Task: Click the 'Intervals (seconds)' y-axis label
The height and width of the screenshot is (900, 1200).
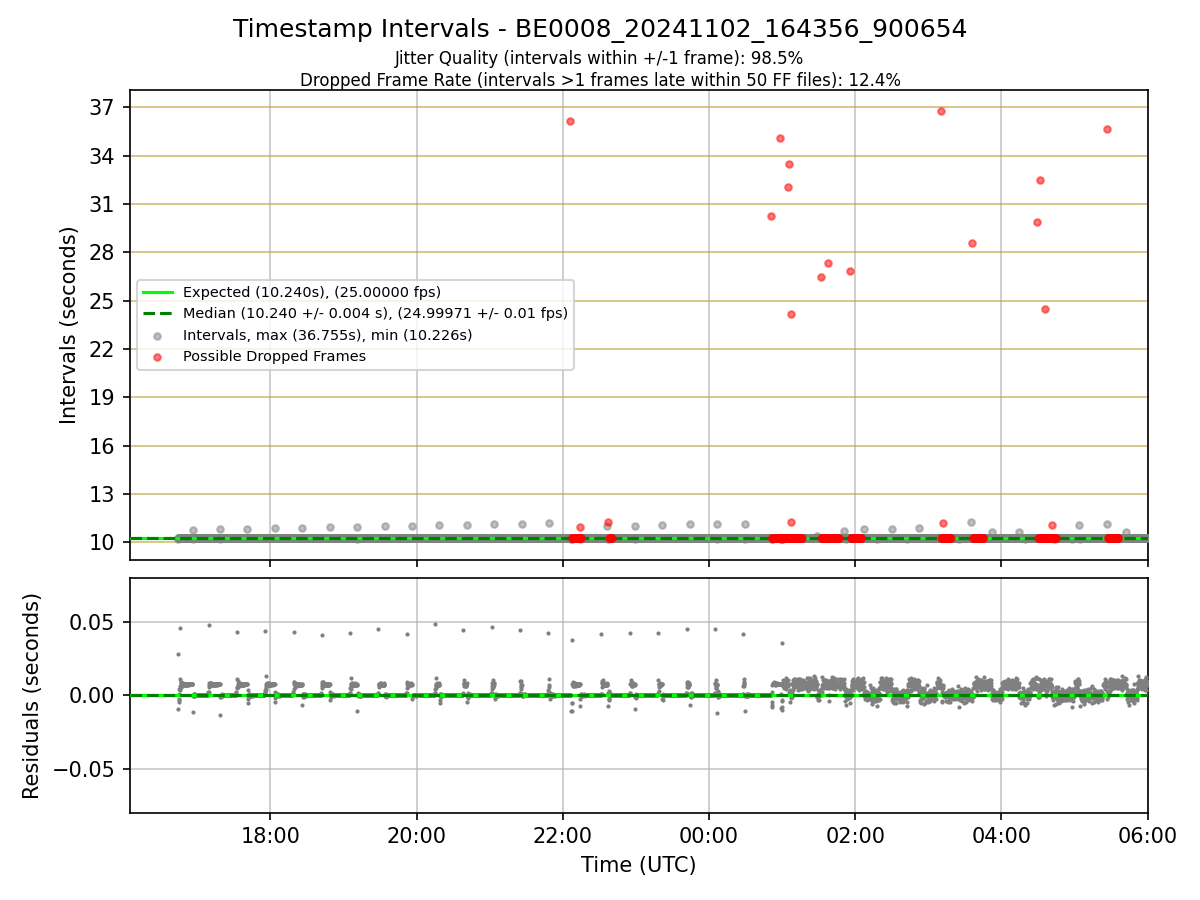Action: point(68,325)
